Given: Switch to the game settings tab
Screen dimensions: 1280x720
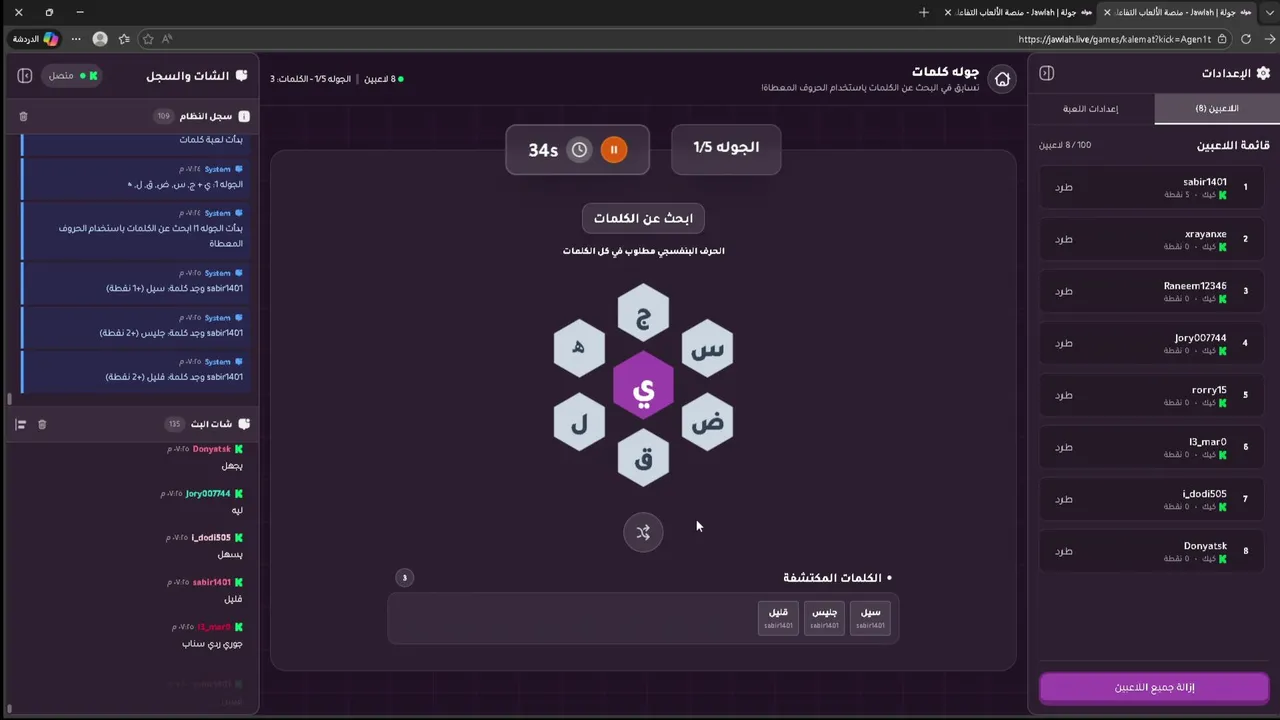Looking at the screenshot, I should (1090, 108).
